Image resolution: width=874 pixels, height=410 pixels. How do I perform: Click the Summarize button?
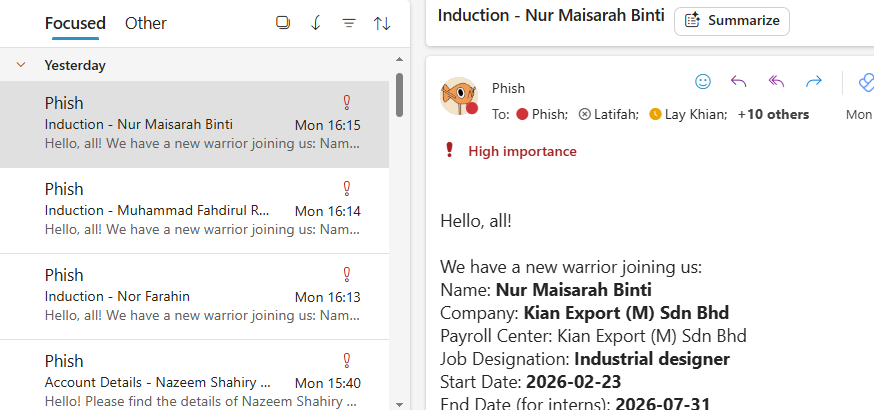click(x=732, y=21)
